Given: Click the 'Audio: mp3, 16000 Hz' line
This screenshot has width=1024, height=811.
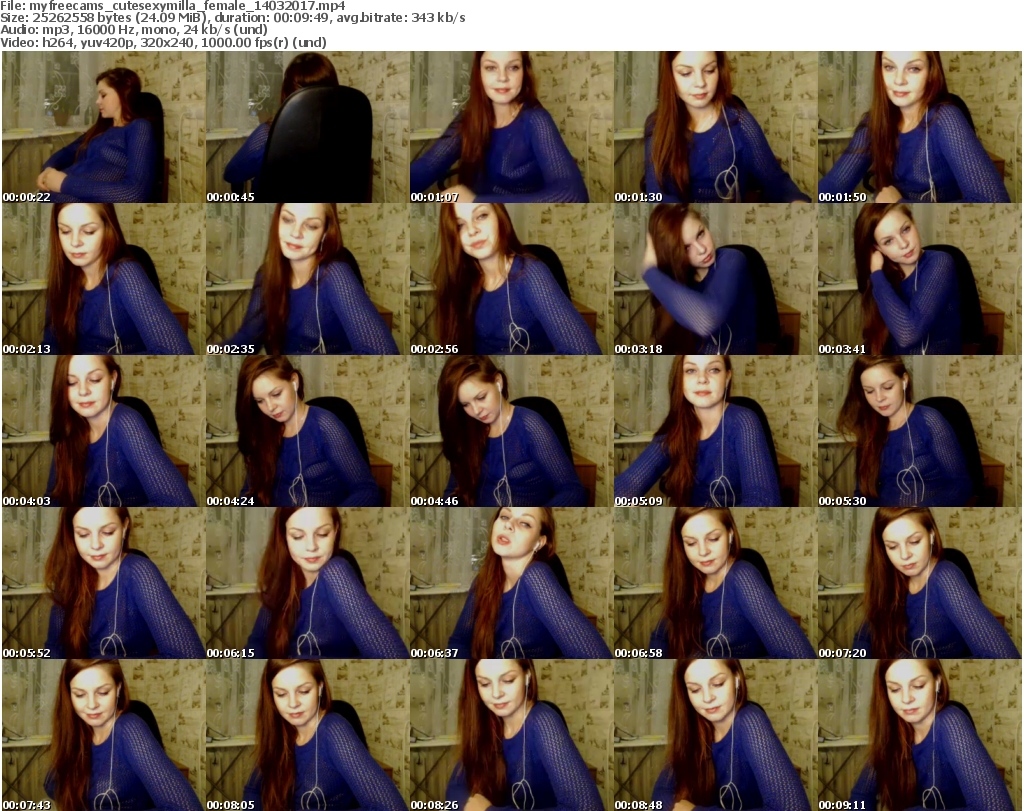Looking at the screenshot, I should 134,30.
